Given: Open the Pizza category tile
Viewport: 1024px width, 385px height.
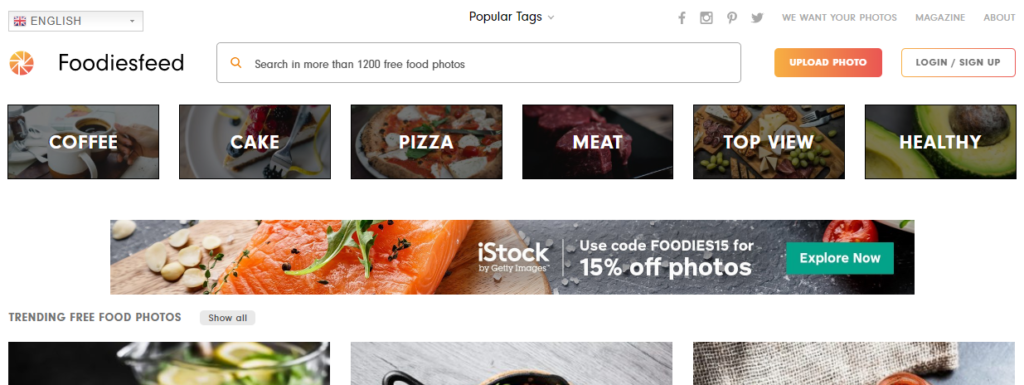Looking at the screenshot, I should [x=426, y=142].
